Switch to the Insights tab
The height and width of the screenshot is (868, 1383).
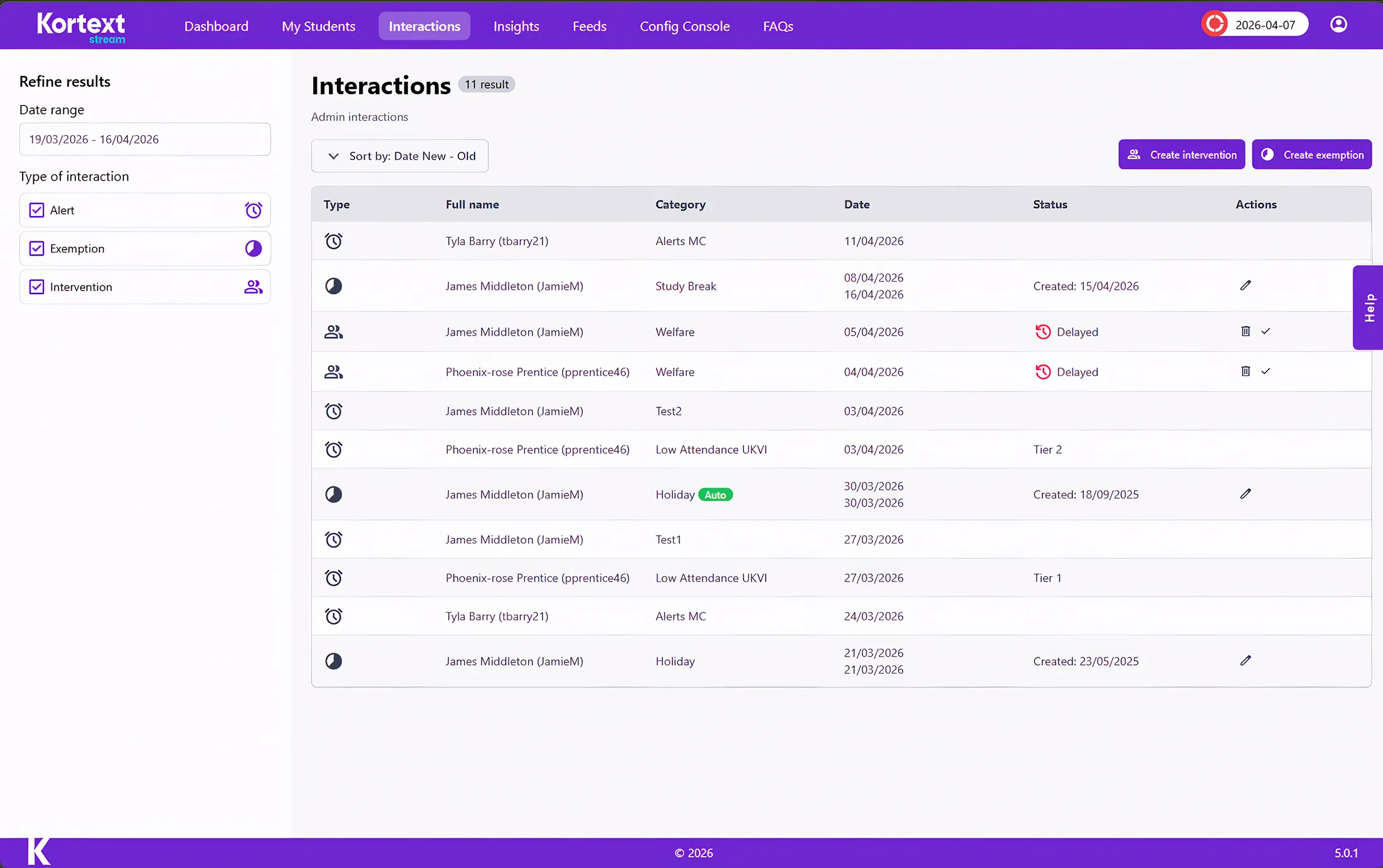click(x=516, y=26)
